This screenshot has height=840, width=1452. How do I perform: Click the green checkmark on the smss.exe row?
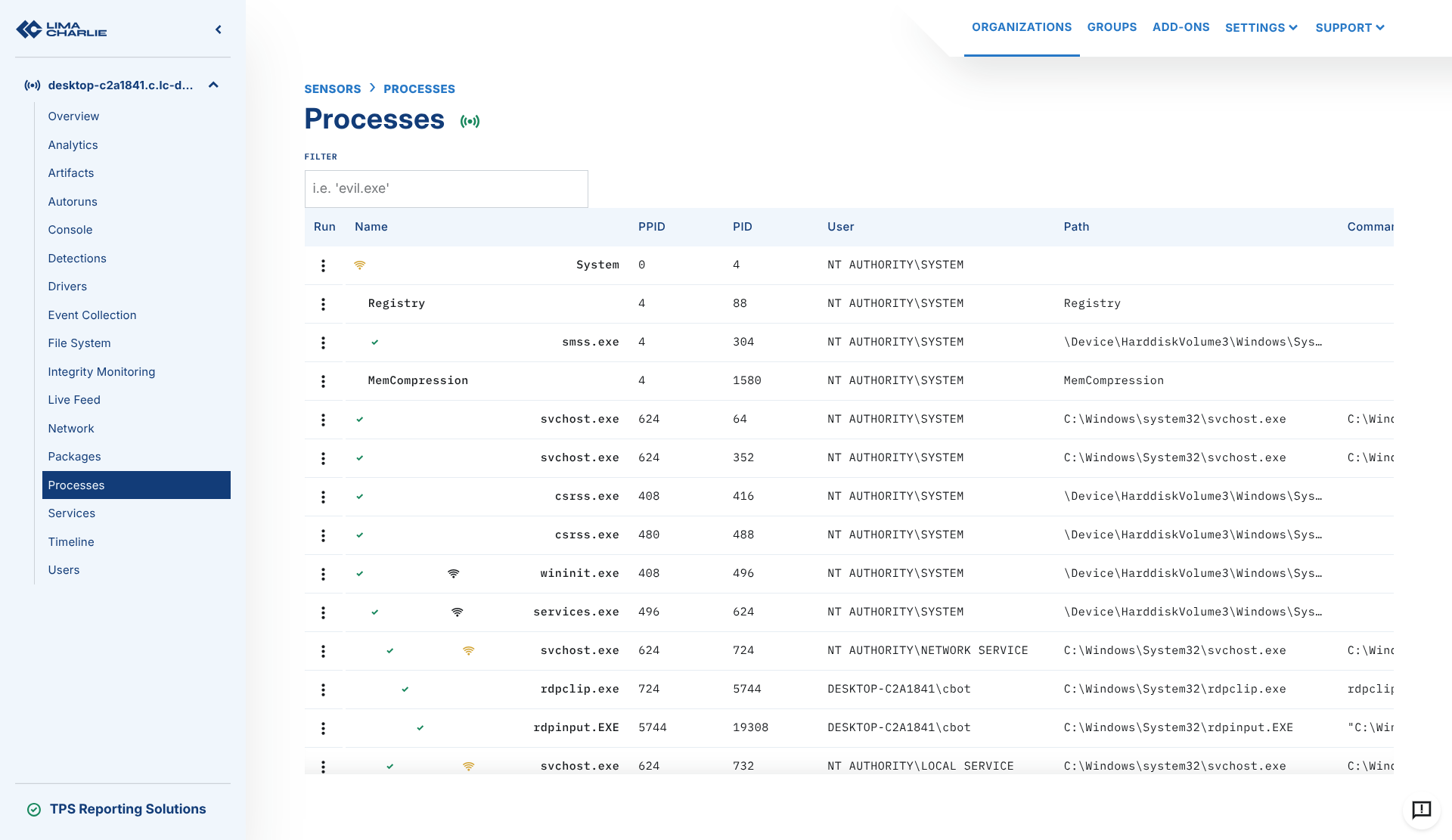374,343
